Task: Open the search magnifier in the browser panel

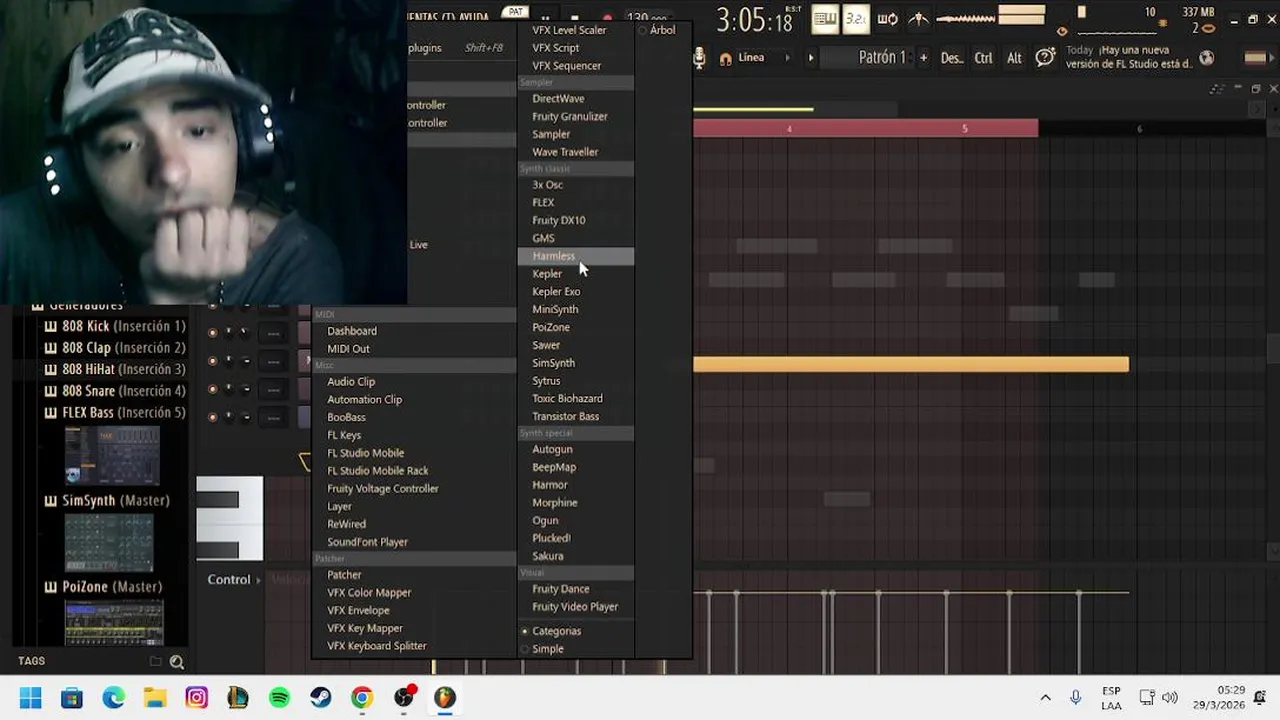Action: coord(177,661)
